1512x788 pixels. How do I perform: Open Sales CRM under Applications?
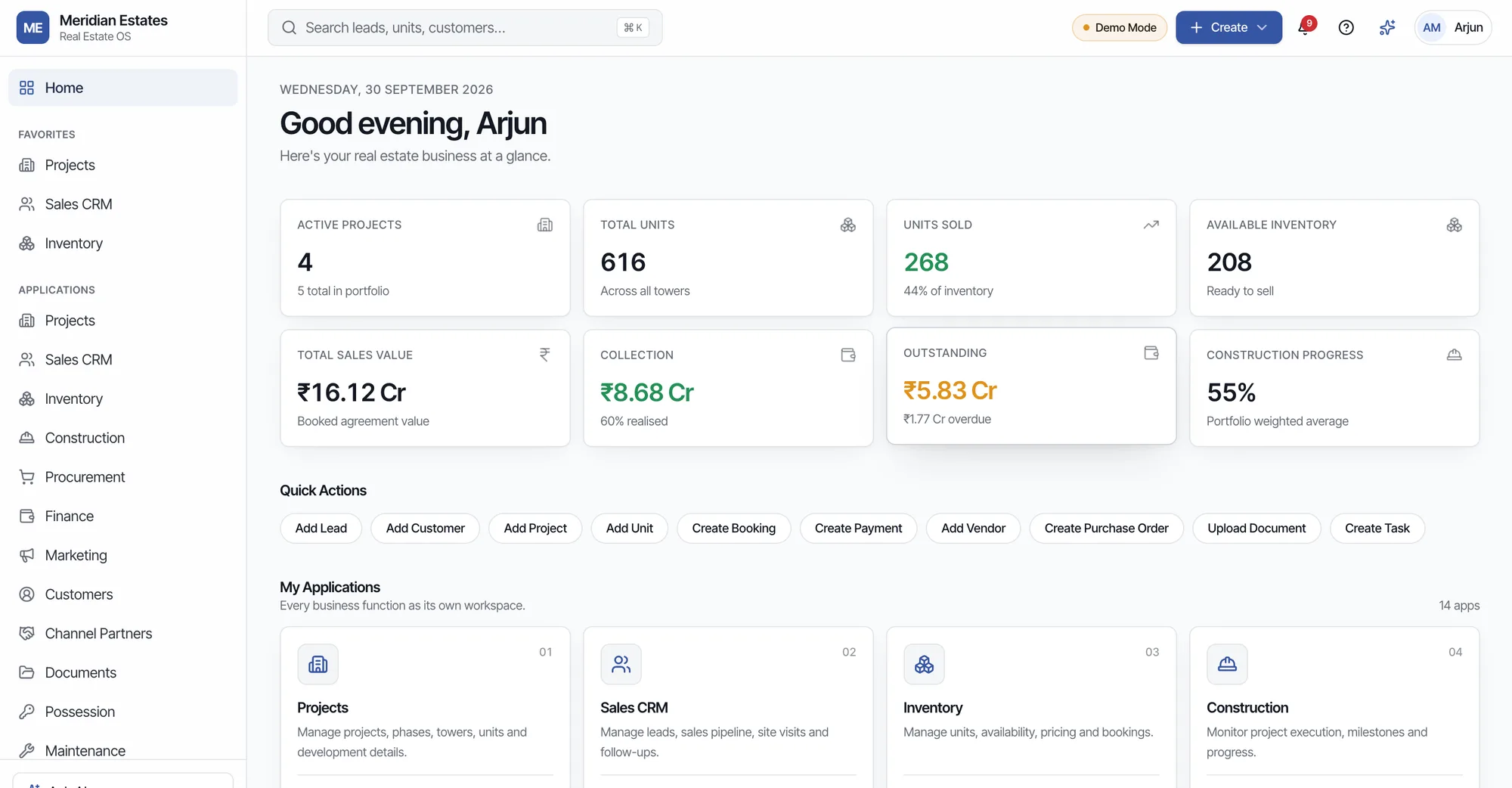123,360
